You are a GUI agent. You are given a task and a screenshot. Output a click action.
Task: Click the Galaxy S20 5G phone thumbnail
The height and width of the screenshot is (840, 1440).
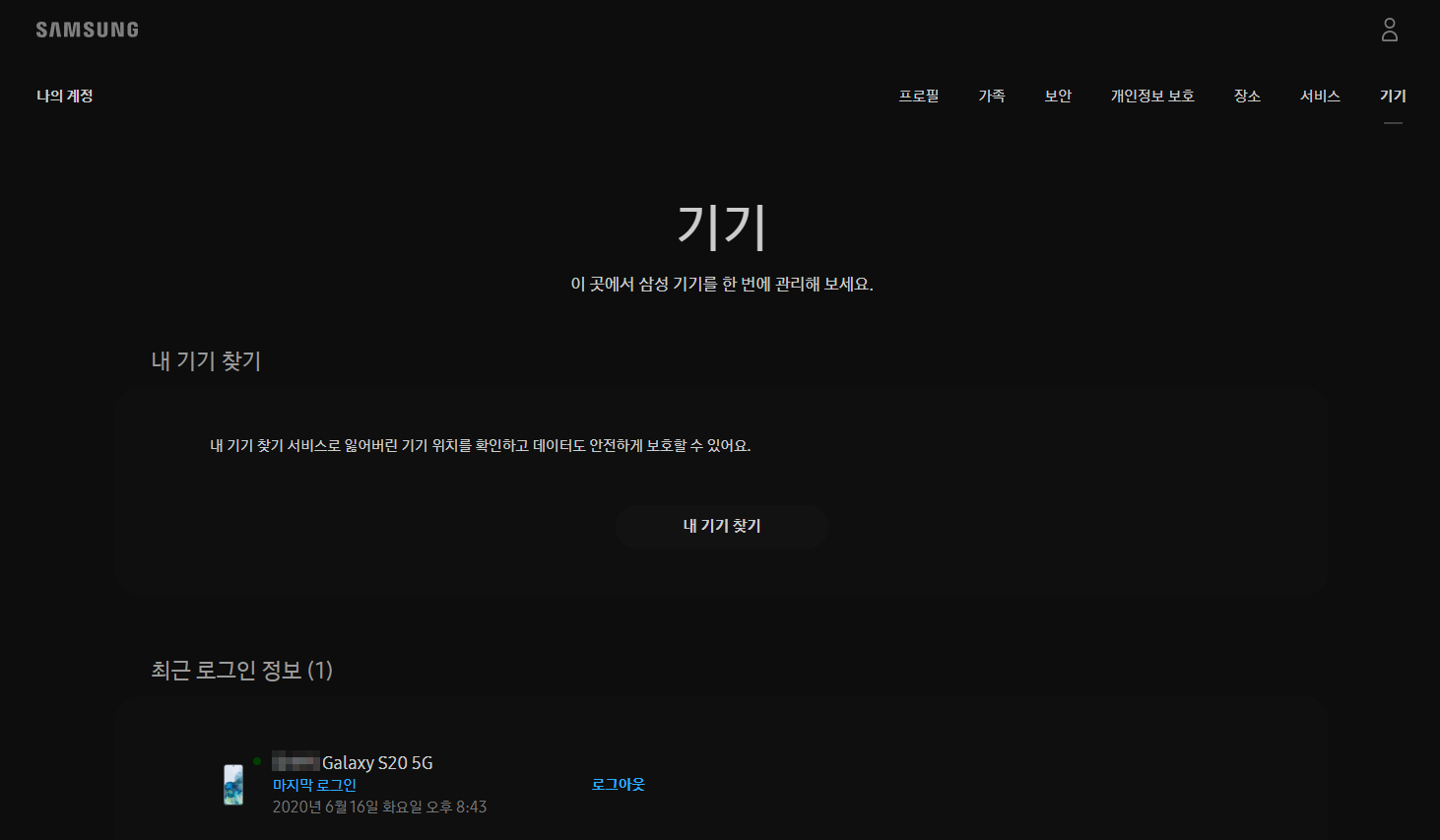(233, 785)
